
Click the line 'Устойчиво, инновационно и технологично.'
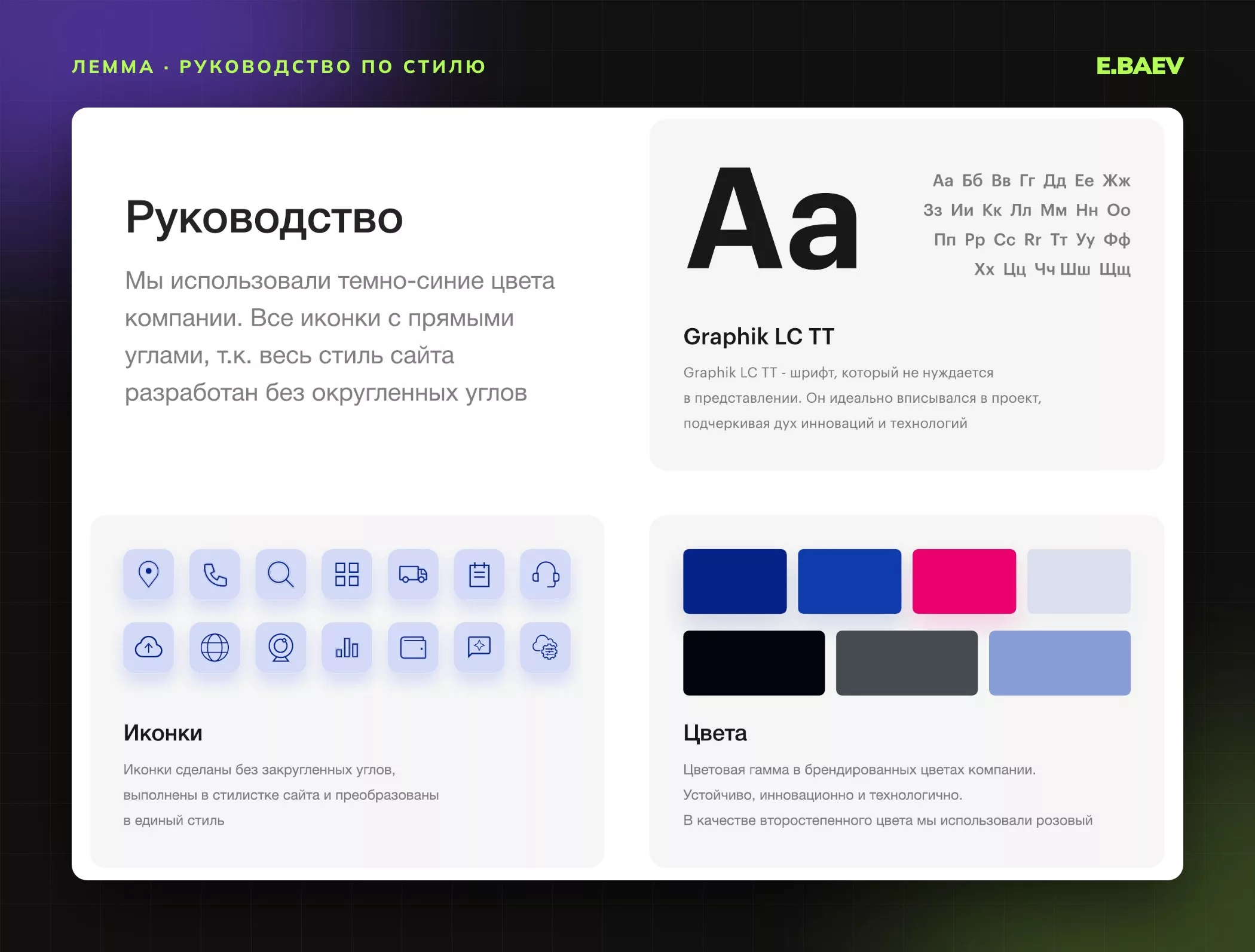click(x=823, y=795)
